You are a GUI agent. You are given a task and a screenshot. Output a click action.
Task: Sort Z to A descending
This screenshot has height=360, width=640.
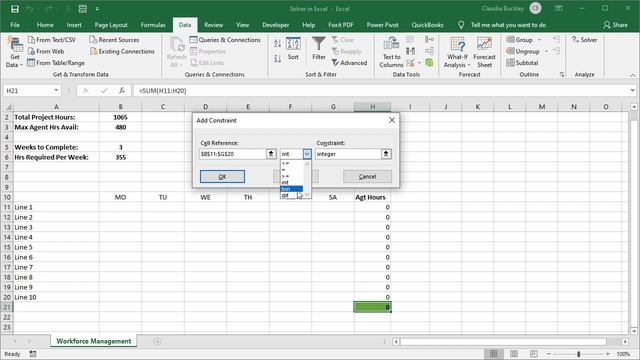pos(278,58)
